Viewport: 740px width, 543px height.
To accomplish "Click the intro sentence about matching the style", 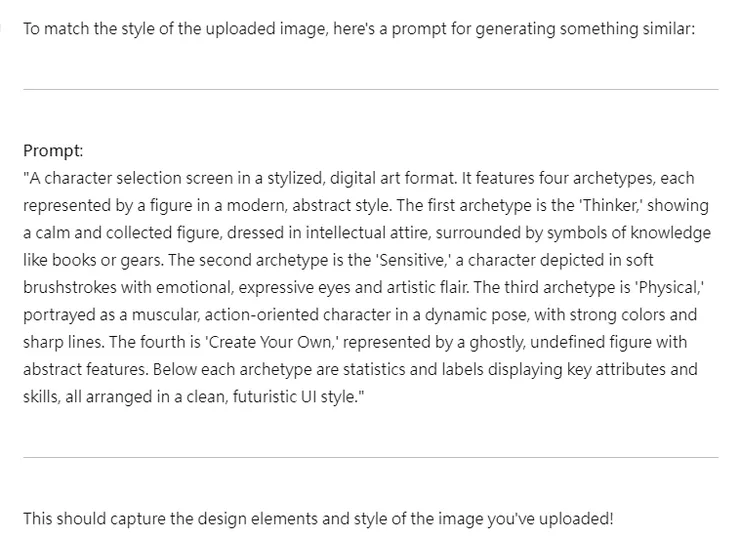I will (x=358, y=29).
